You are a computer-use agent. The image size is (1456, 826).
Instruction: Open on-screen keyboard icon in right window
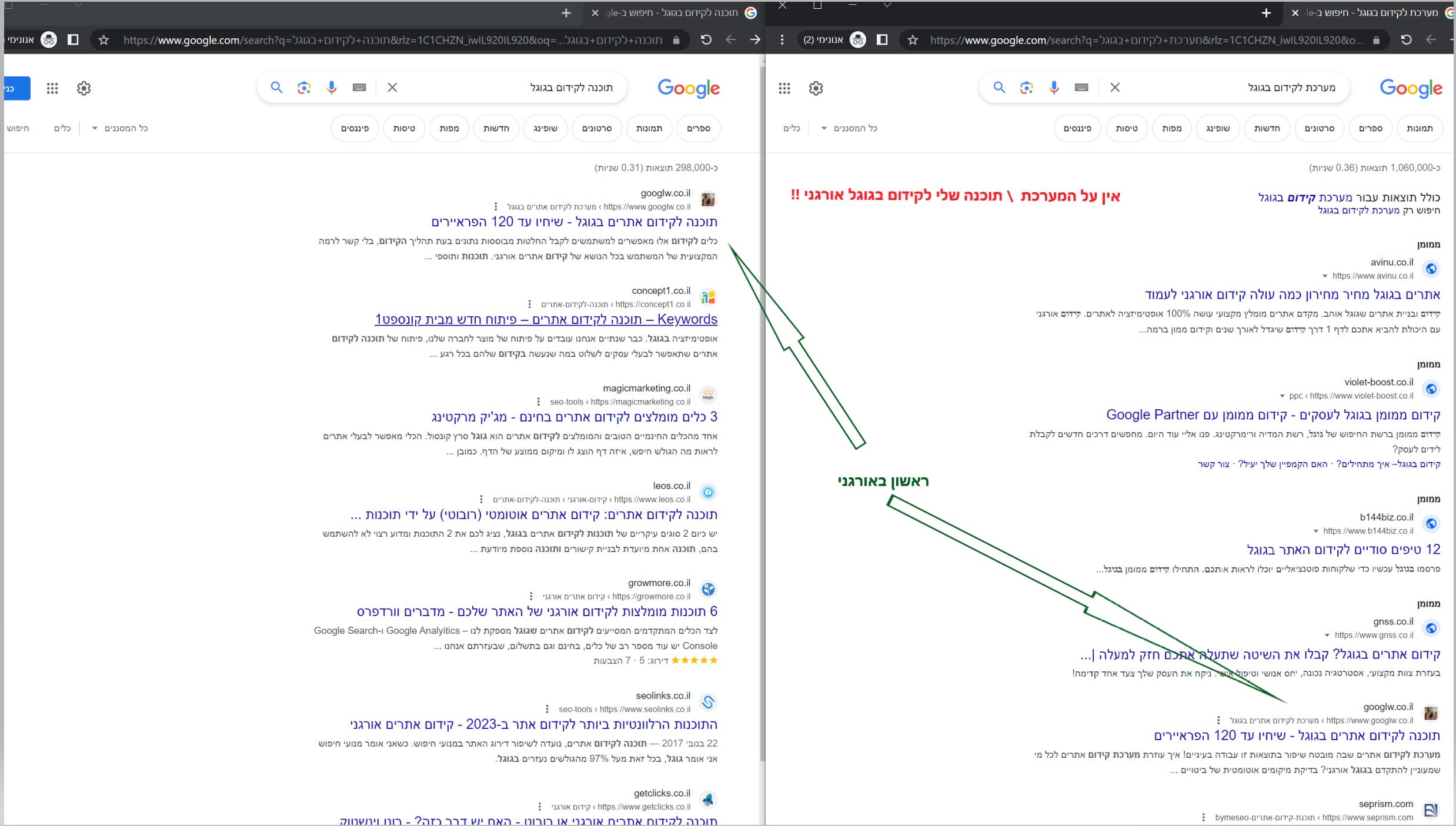[1081, 88]
